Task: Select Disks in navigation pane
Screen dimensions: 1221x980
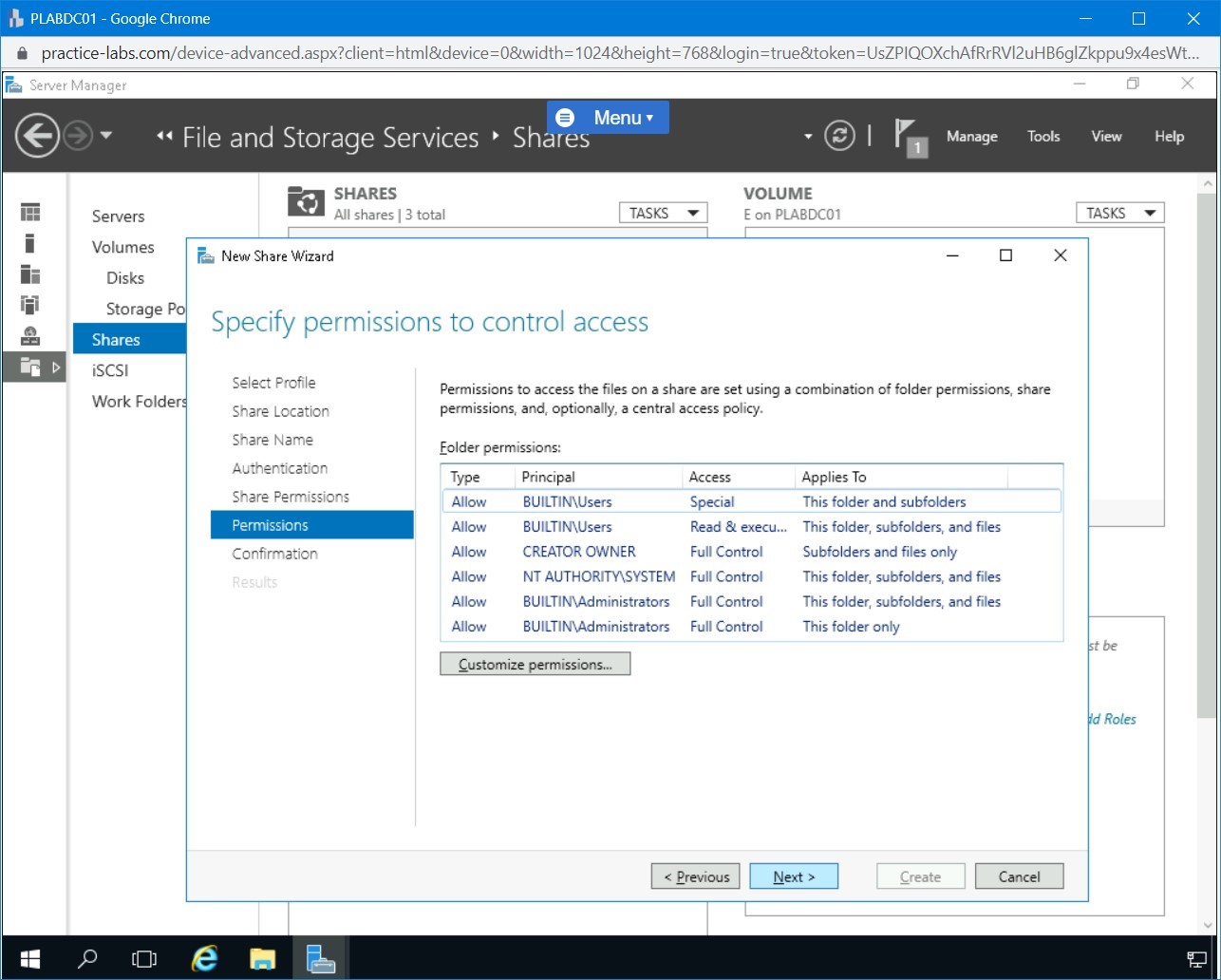Action: [125, 278]
